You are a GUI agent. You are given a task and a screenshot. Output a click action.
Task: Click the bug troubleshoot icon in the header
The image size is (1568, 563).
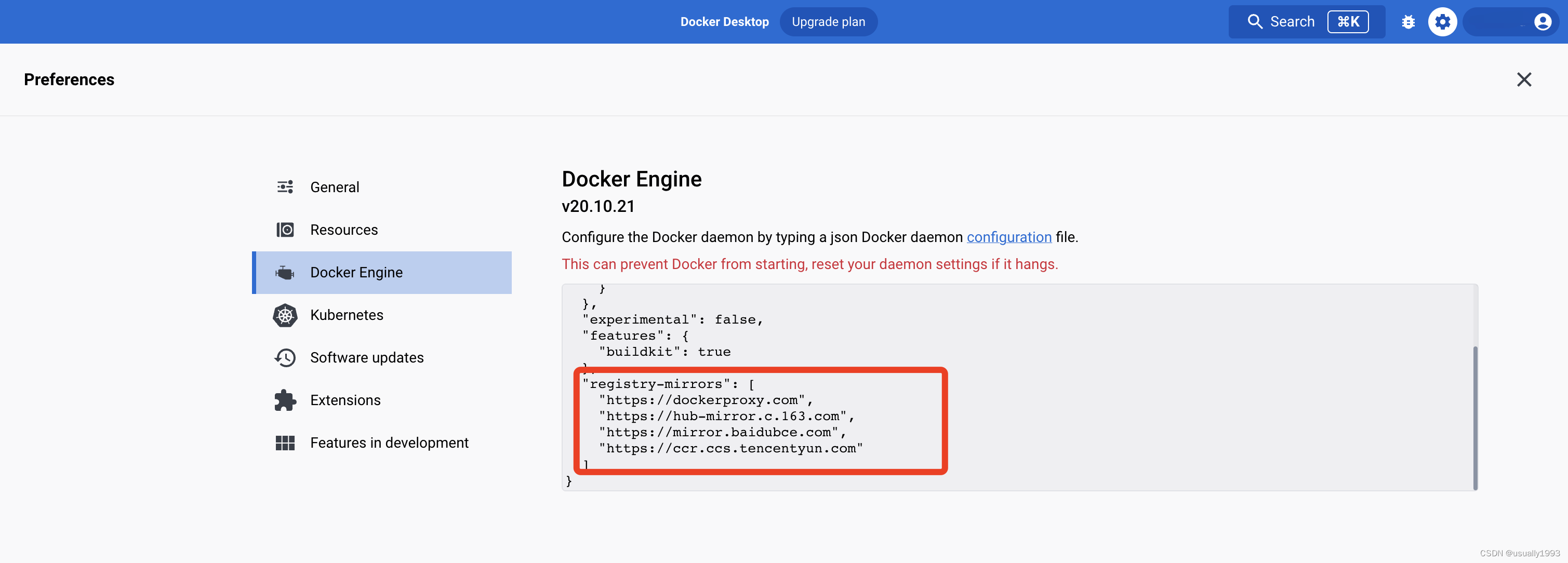[1408, 22]
